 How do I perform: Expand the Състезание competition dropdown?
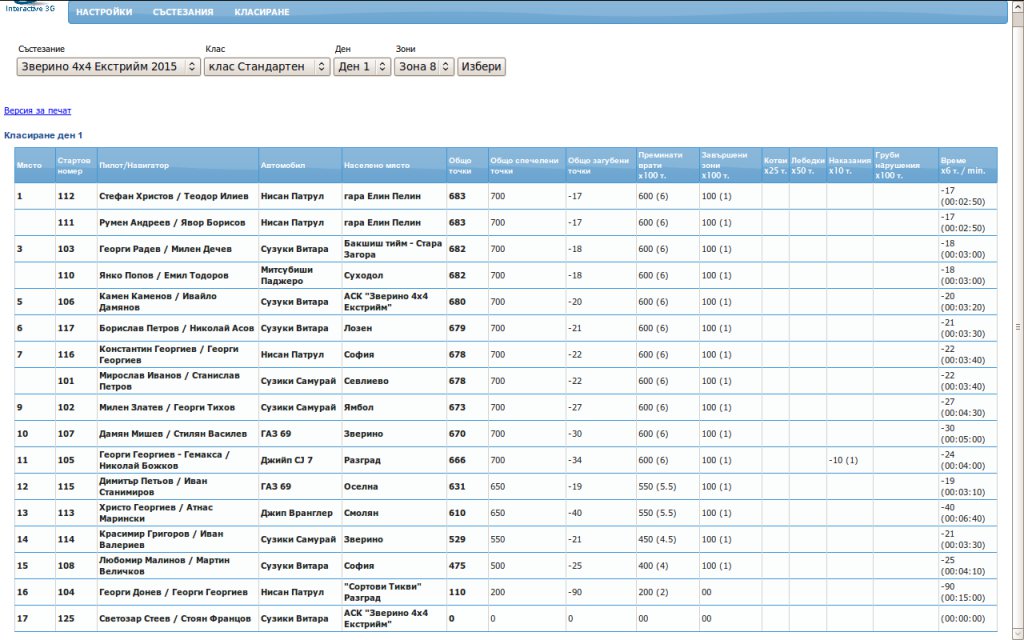pos(108,67)
